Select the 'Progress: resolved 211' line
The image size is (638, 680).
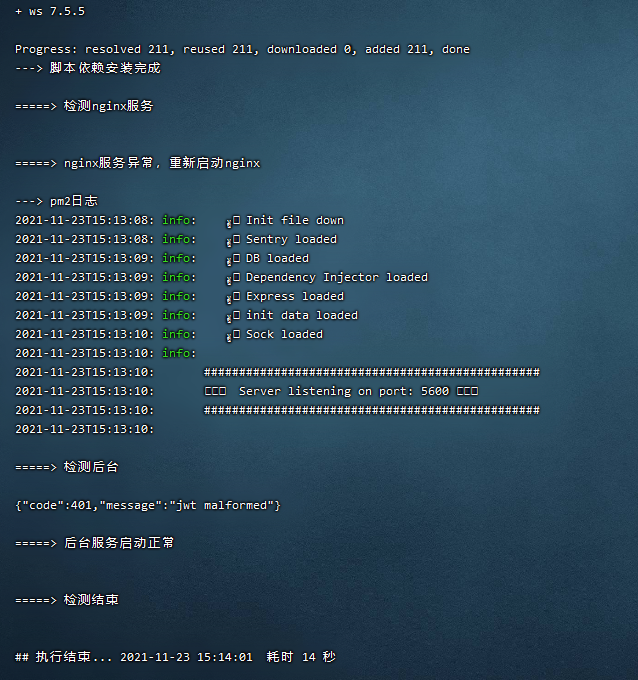[x=242, y=49]
